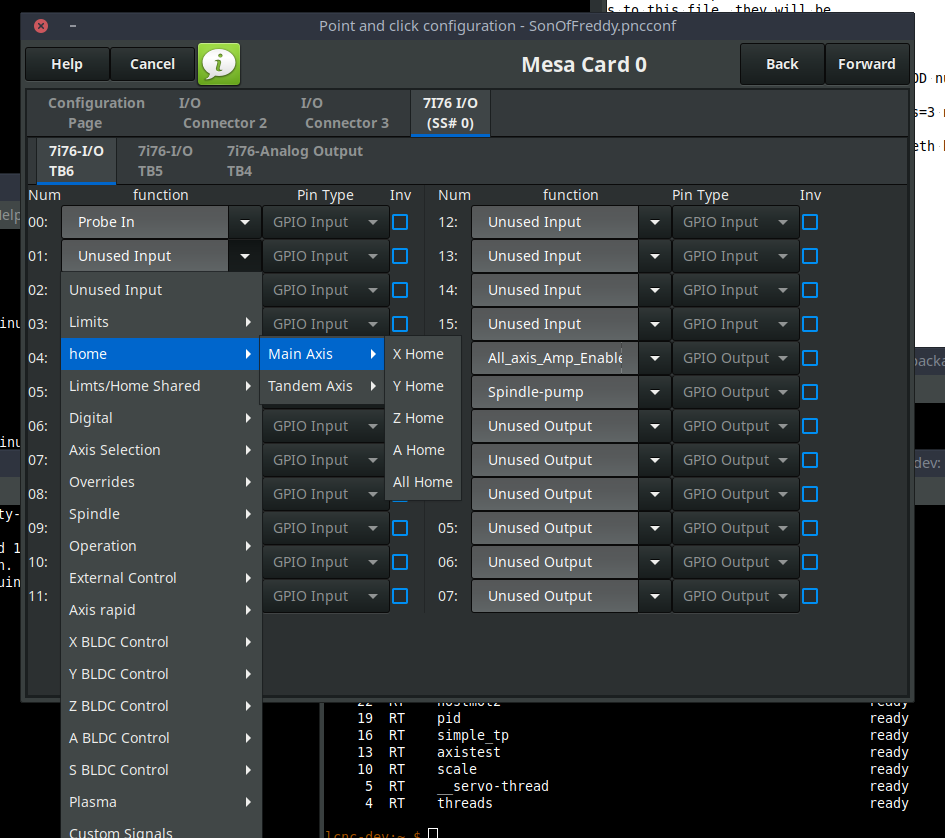Screen dimensions: 945x838
Task: Open the Limits submenu
Action: (x=162, y=322)
